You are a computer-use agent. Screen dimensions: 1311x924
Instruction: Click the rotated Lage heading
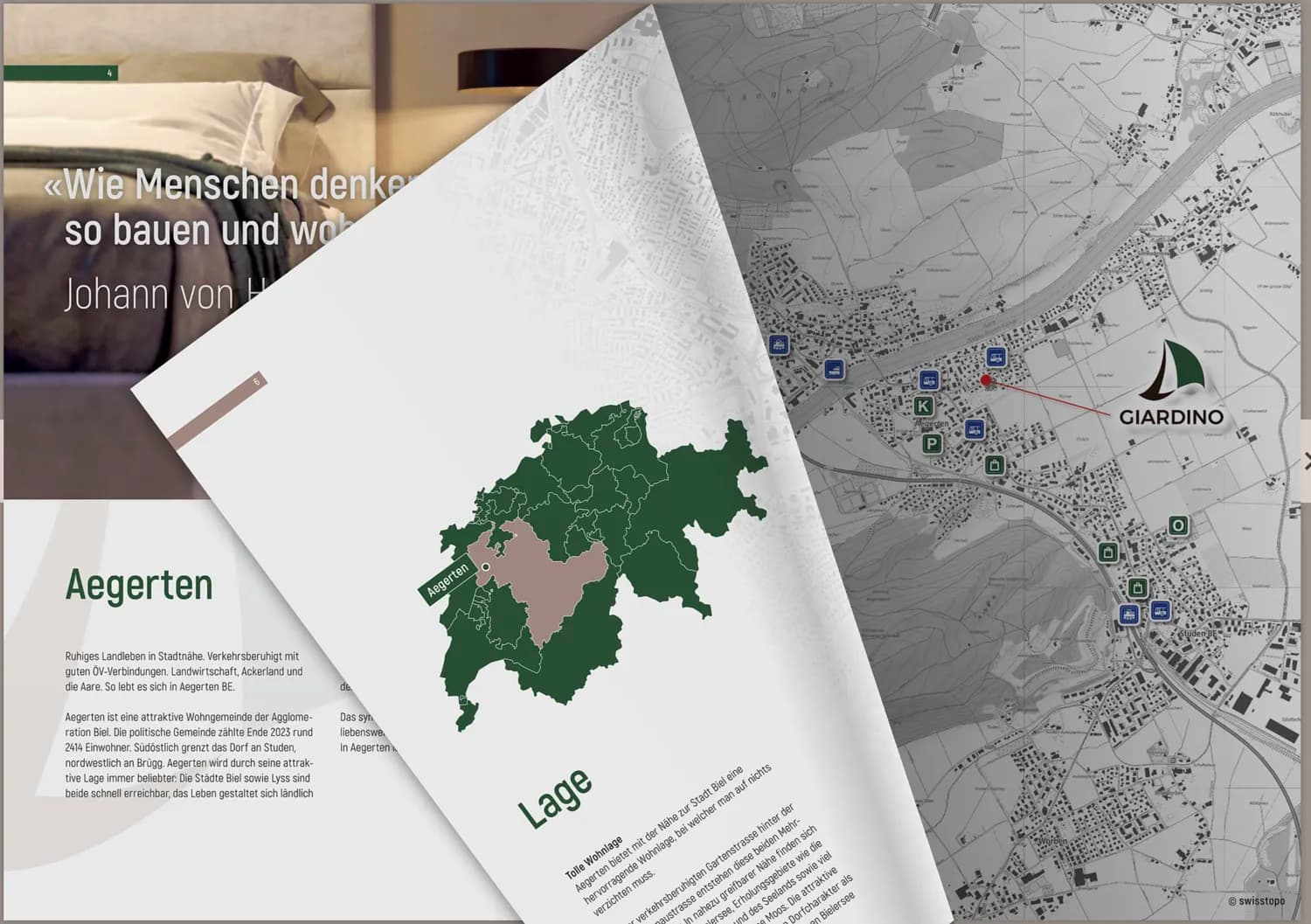click(x=555, y=797)
